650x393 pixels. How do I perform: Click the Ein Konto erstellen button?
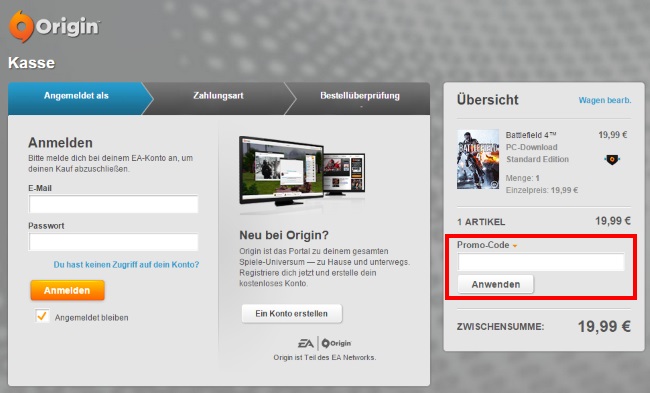292,313
